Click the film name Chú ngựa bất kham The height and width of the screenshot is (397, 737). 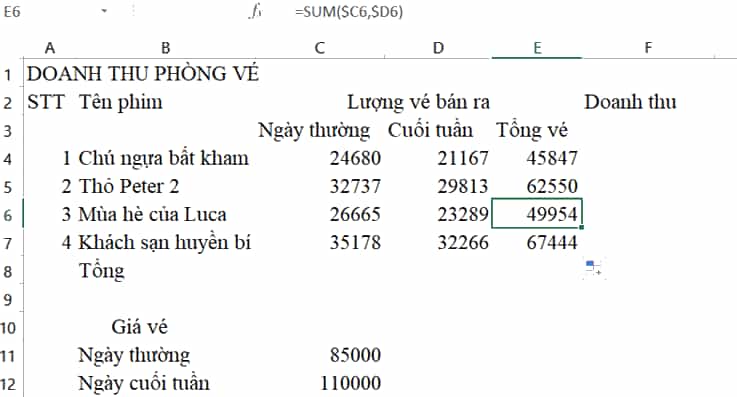coord(164,159)
